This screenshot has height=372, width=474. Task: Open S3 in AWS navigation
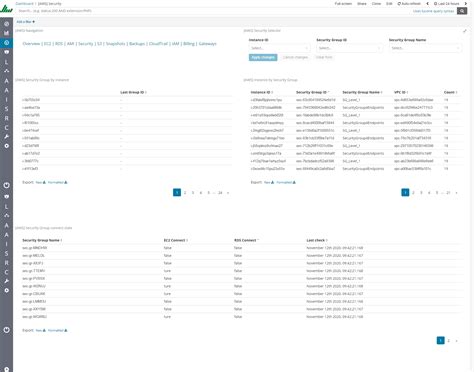click(99, 44)
